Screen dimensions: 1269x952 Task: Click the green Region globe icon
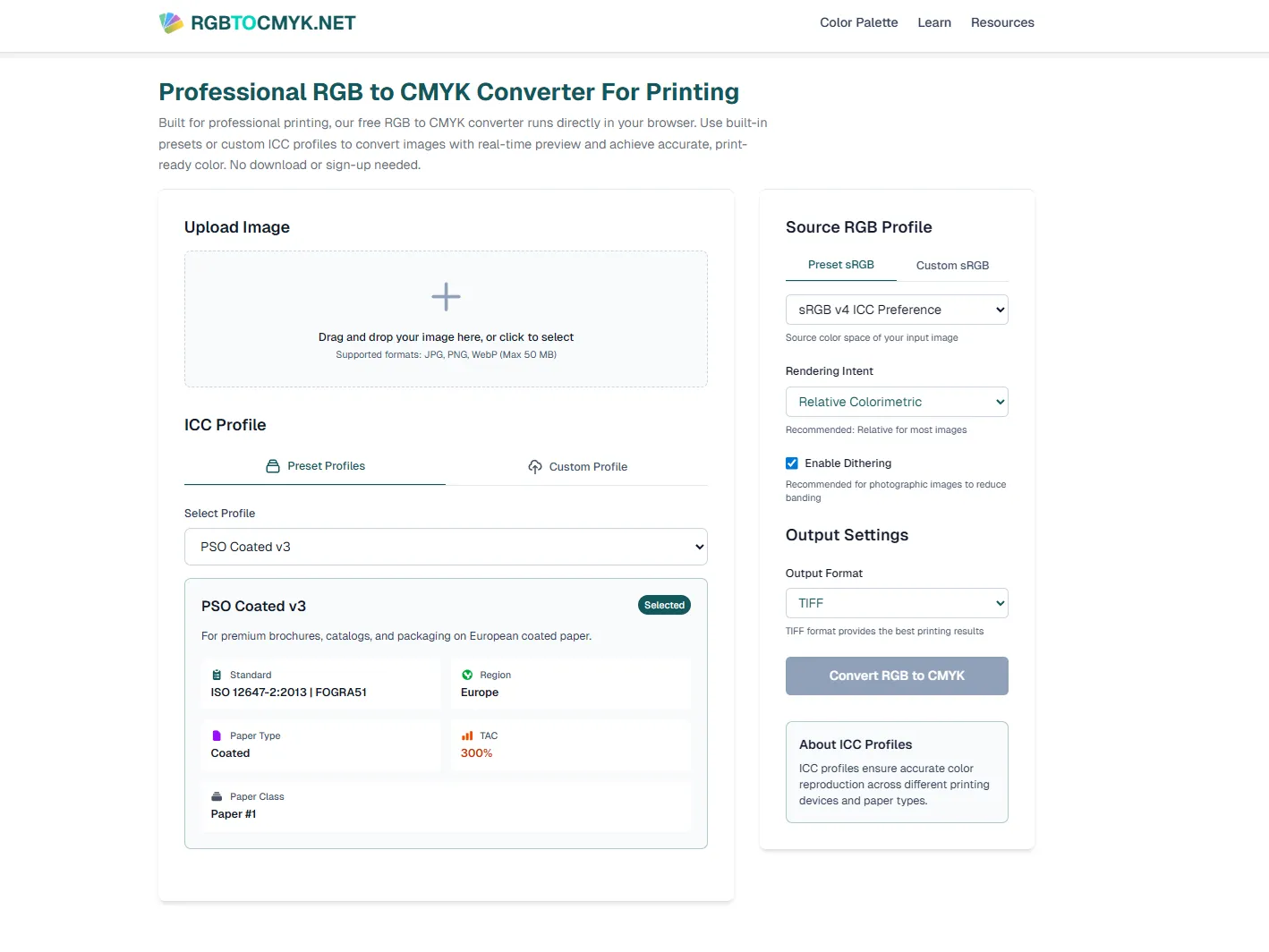pos(467,676)
